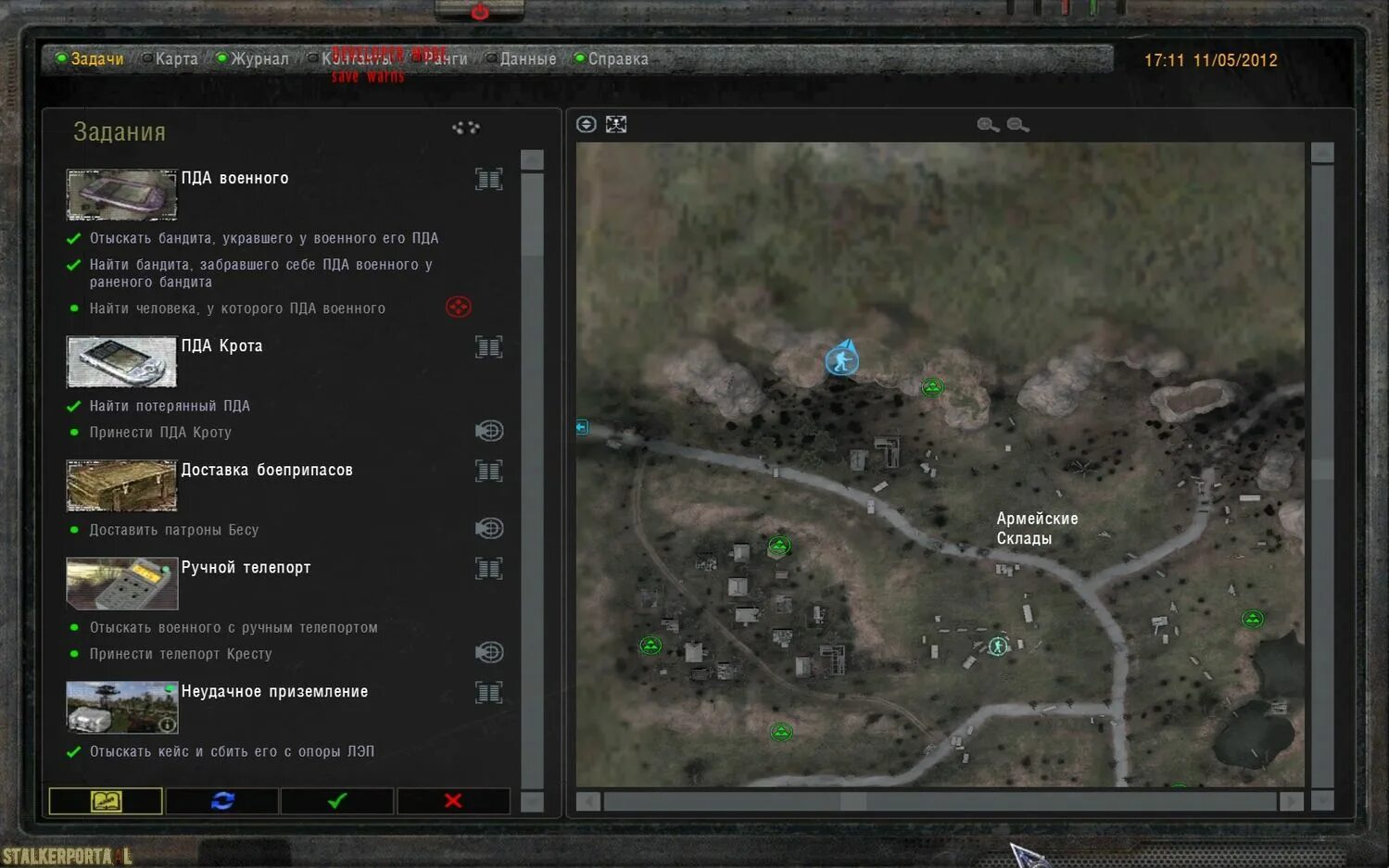Click the red power button atop PDA
This screenshot has width=1389, height=868.
[x=480, y=11]
